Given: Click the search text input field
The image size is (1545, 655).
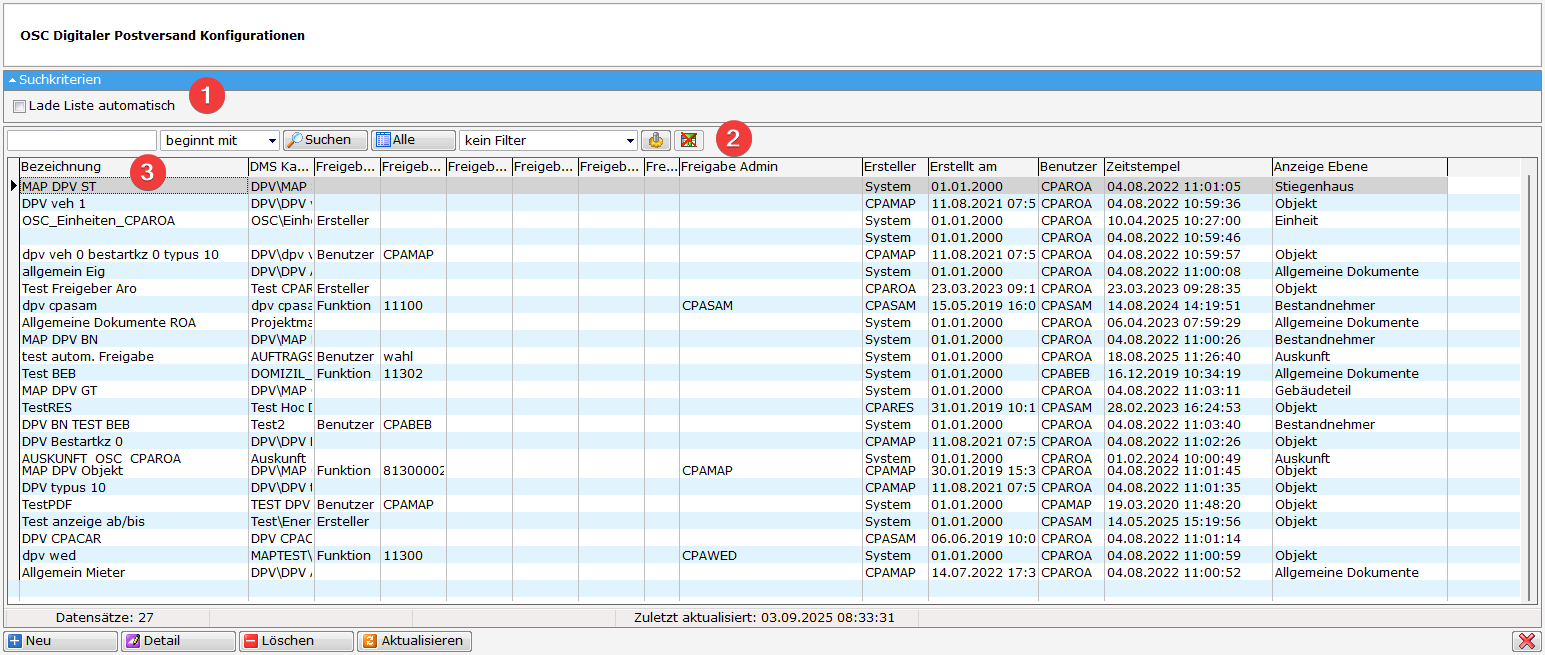Looking at the screenshot, I should [81, 141].
